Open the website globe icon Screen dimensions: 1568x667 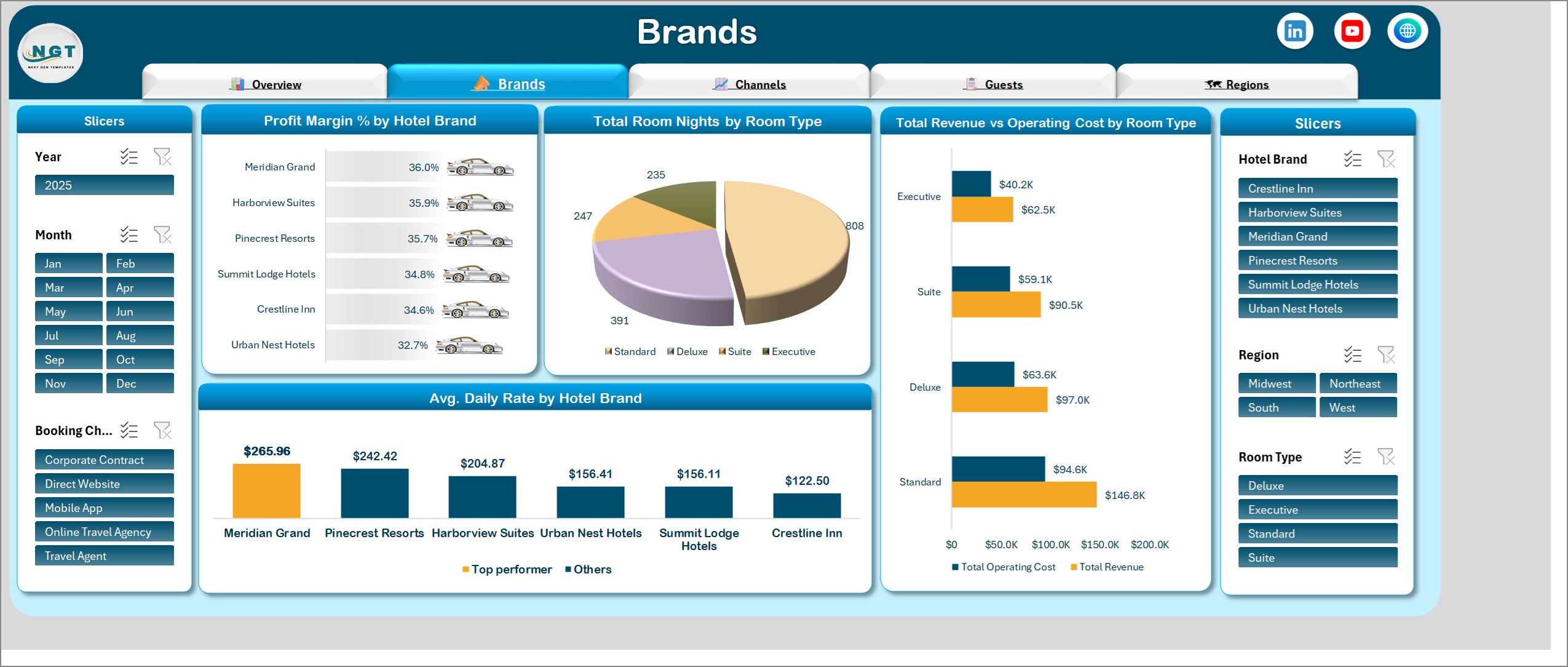tap(1408, 31)
